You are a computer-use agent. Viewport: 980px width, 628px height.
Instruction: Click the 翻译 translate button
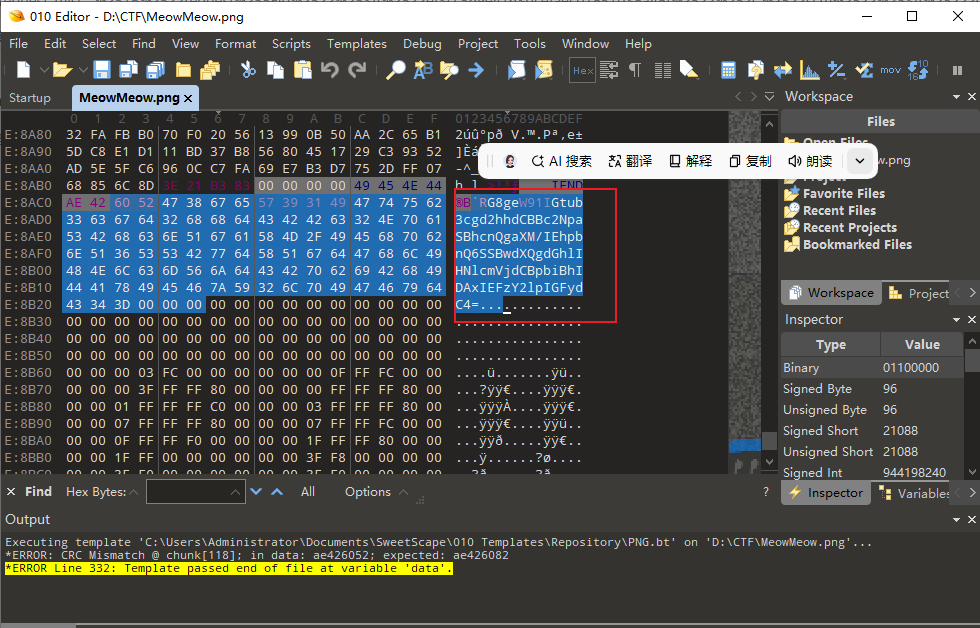(630, 161)
